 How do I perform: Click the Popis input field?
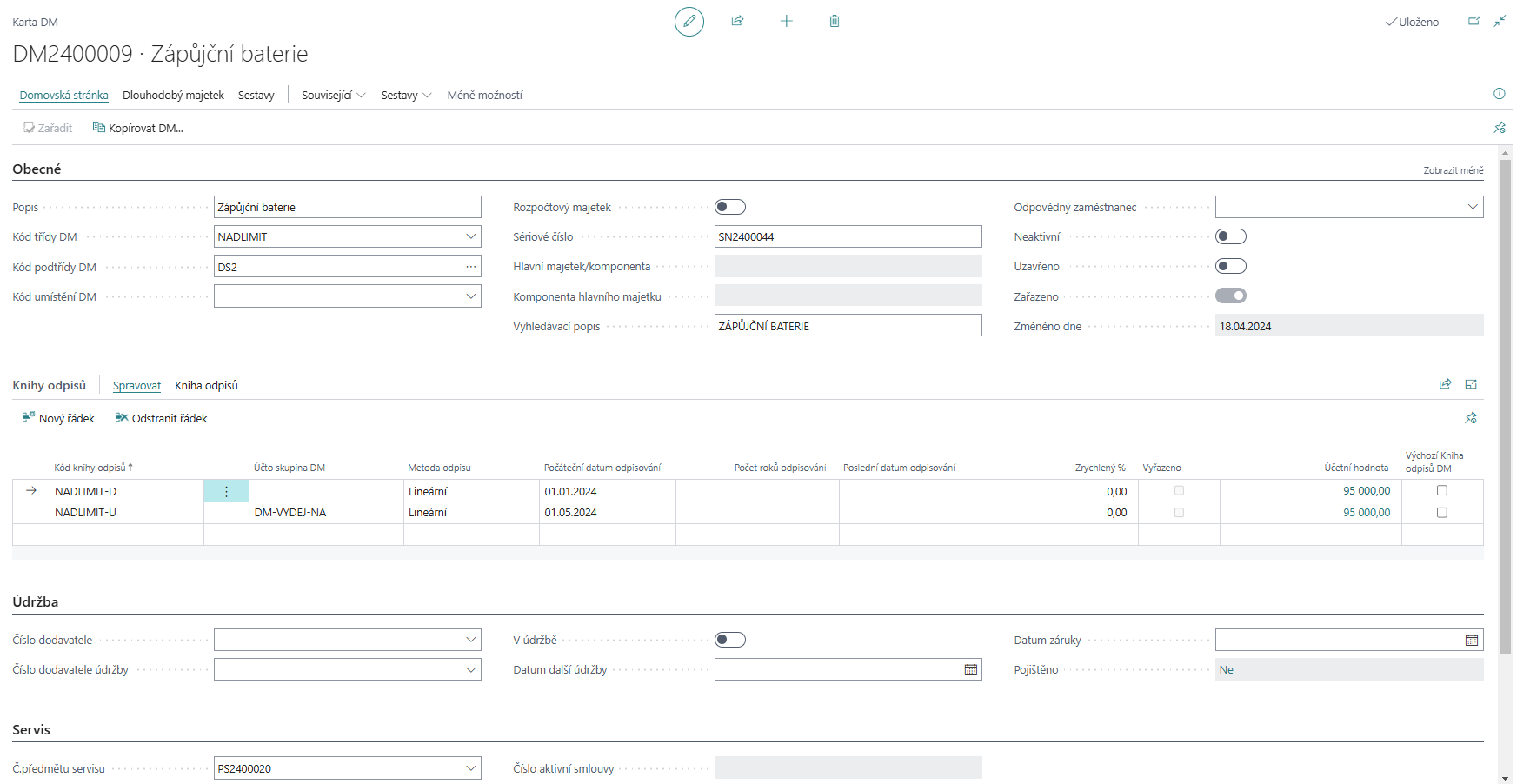[348, 207]
